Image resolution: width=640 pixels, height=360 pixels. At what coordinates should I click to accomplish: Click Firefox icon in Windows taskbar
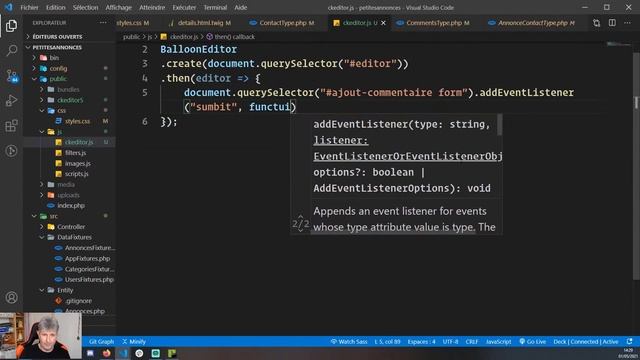click(x=107, y=353)
